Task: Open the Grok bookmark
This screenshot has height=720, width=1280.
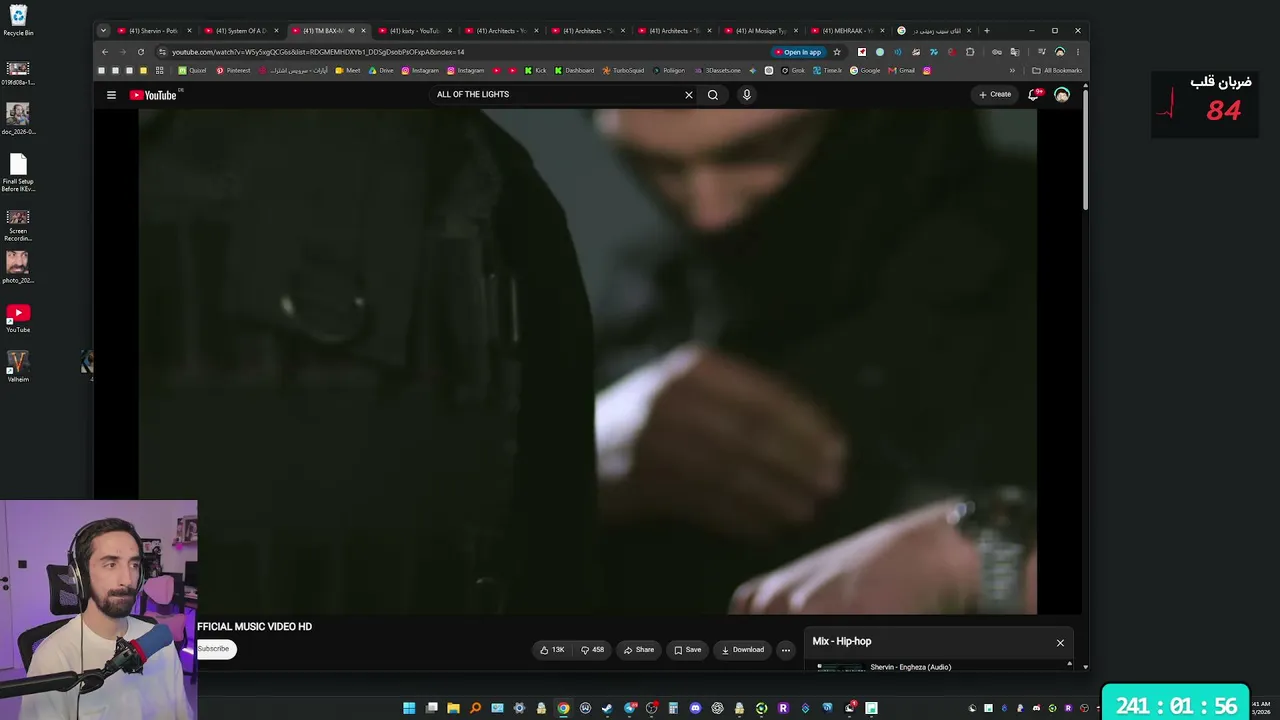Action: coord(793,71)
